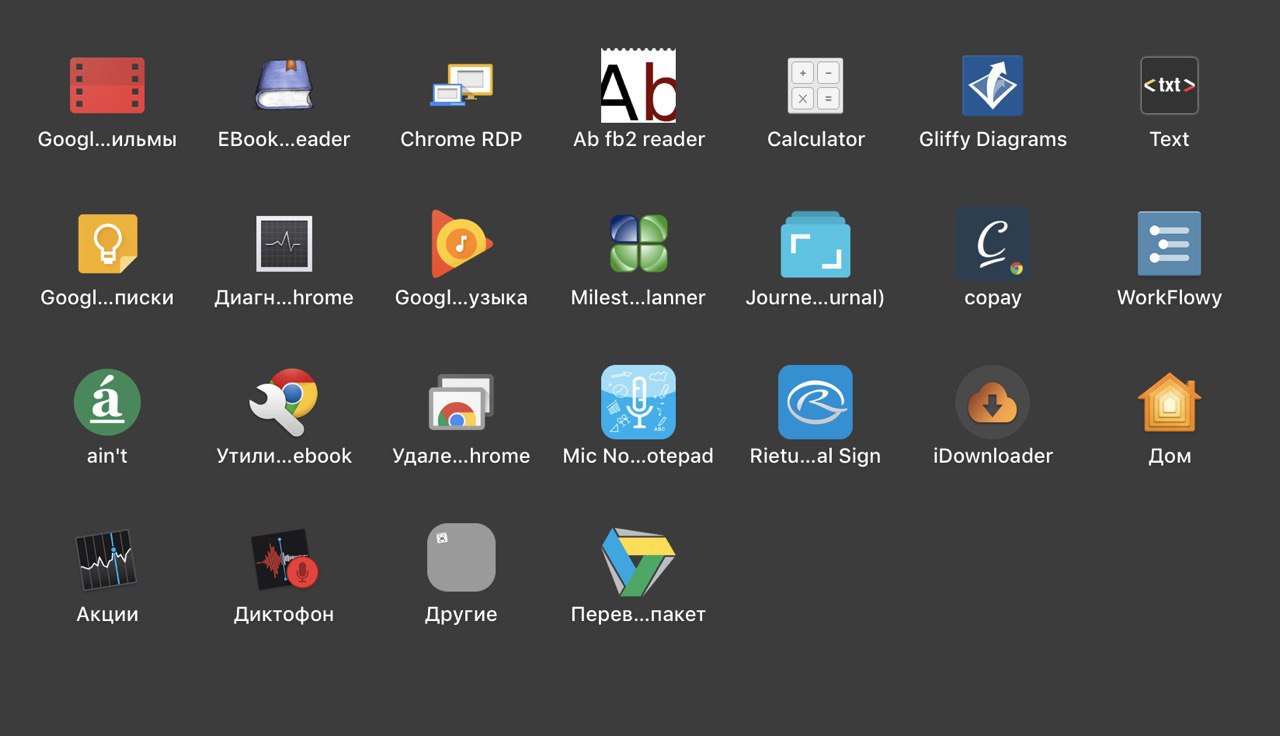
Task: Launch Gliffy Diagrams
Action: click(x=993, y=85)
